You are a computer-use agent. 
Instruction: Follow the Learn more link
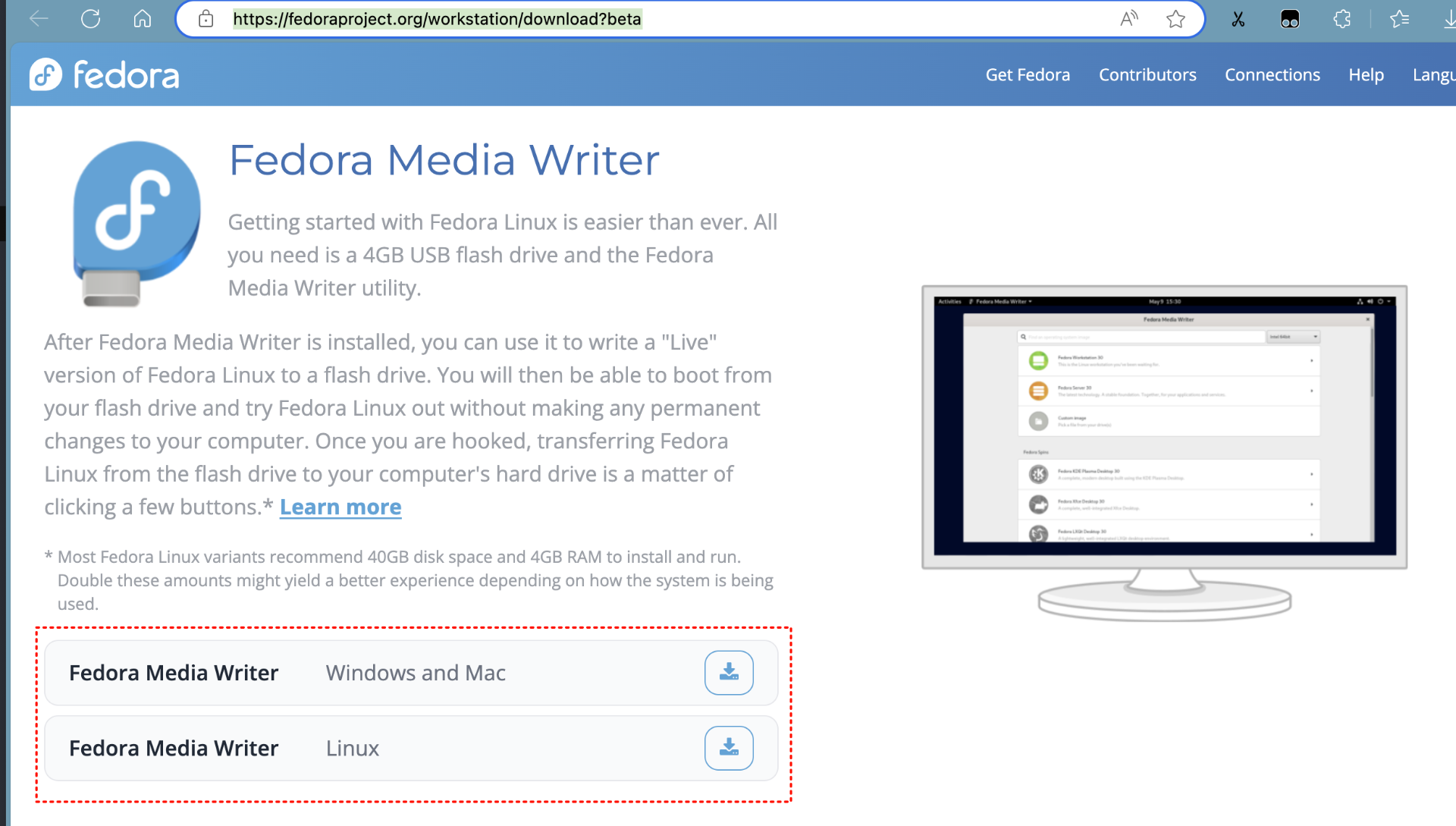(x=340, y=507)
